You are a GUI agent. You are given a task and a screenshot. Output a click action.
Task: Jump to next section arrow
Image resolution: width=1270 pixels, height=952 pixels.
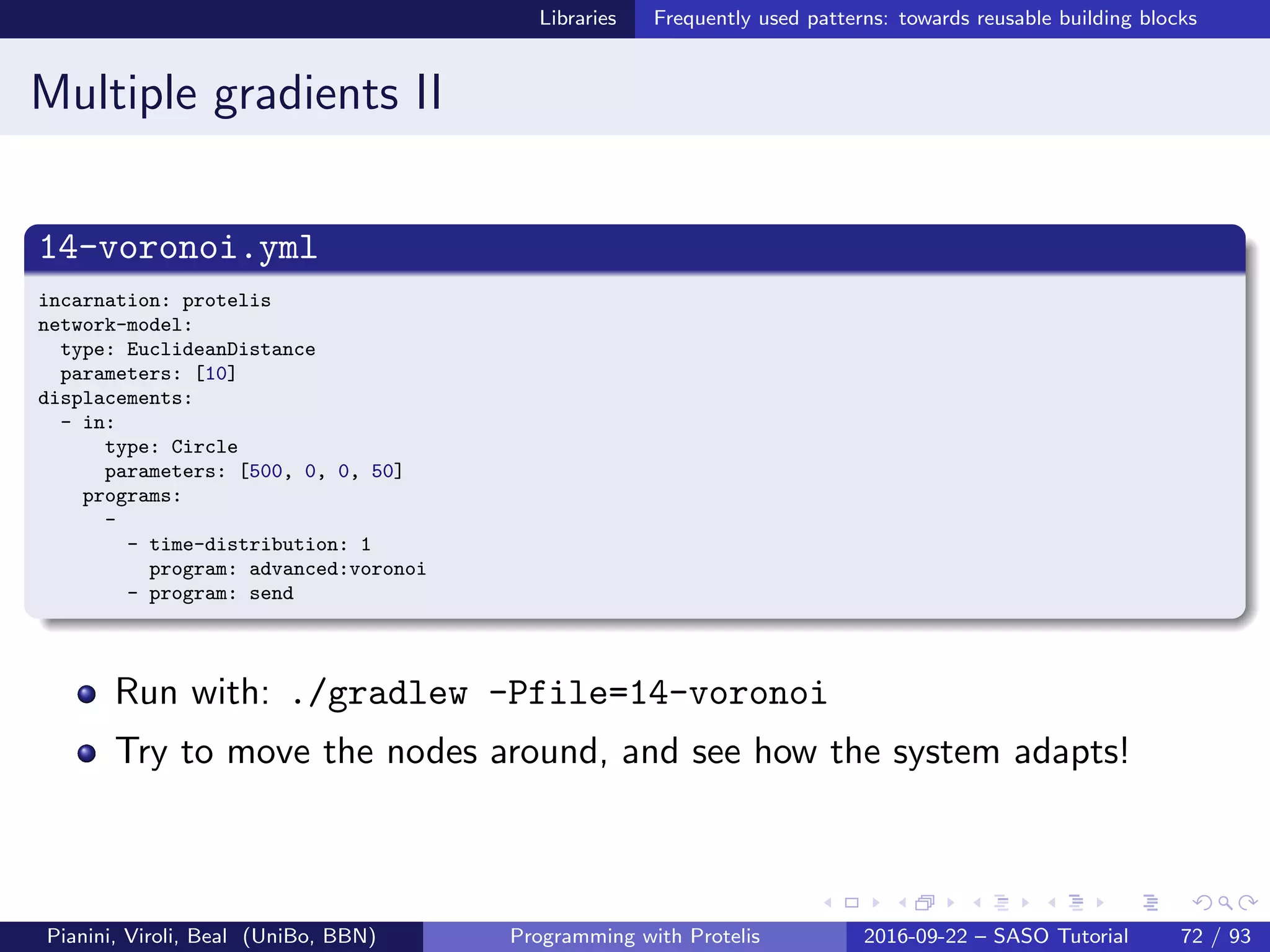point(1100,903)
